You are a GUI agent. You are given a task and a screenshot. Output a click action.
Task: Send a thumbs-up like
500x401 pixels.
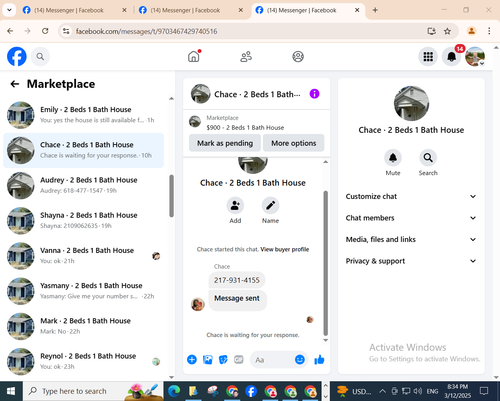click(x=319, y=359)
